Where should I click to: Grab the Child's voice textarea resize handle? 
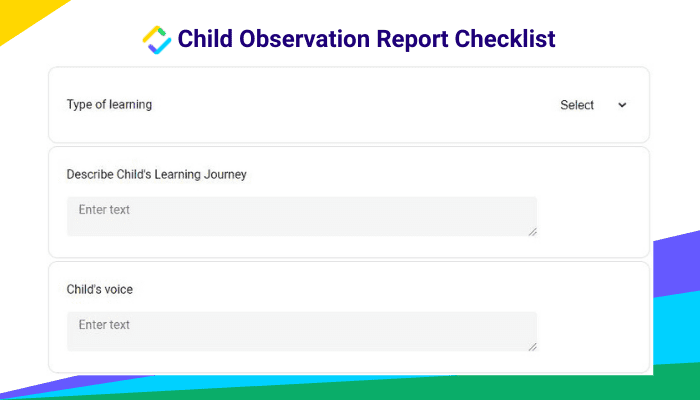click(x=532, y=347)
